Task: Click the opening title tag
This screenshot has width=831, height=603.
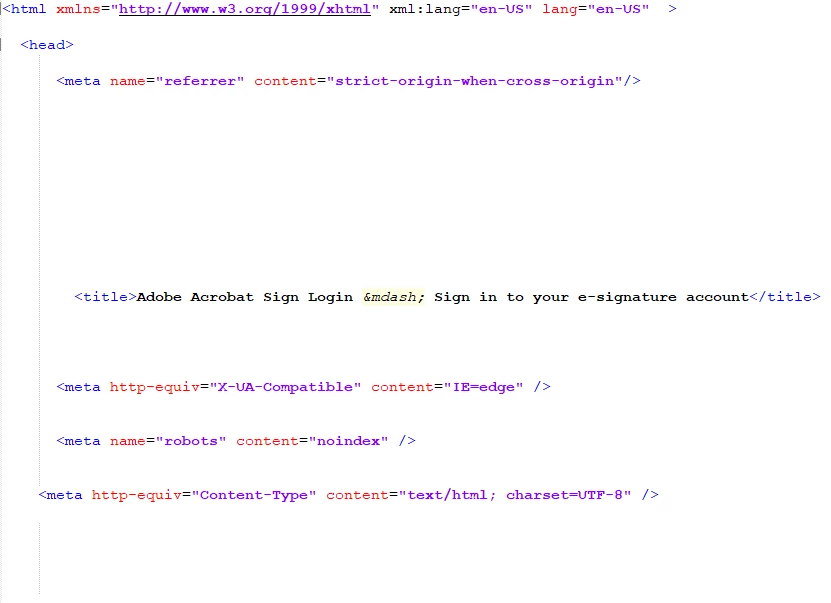Action: coord(105,297)
